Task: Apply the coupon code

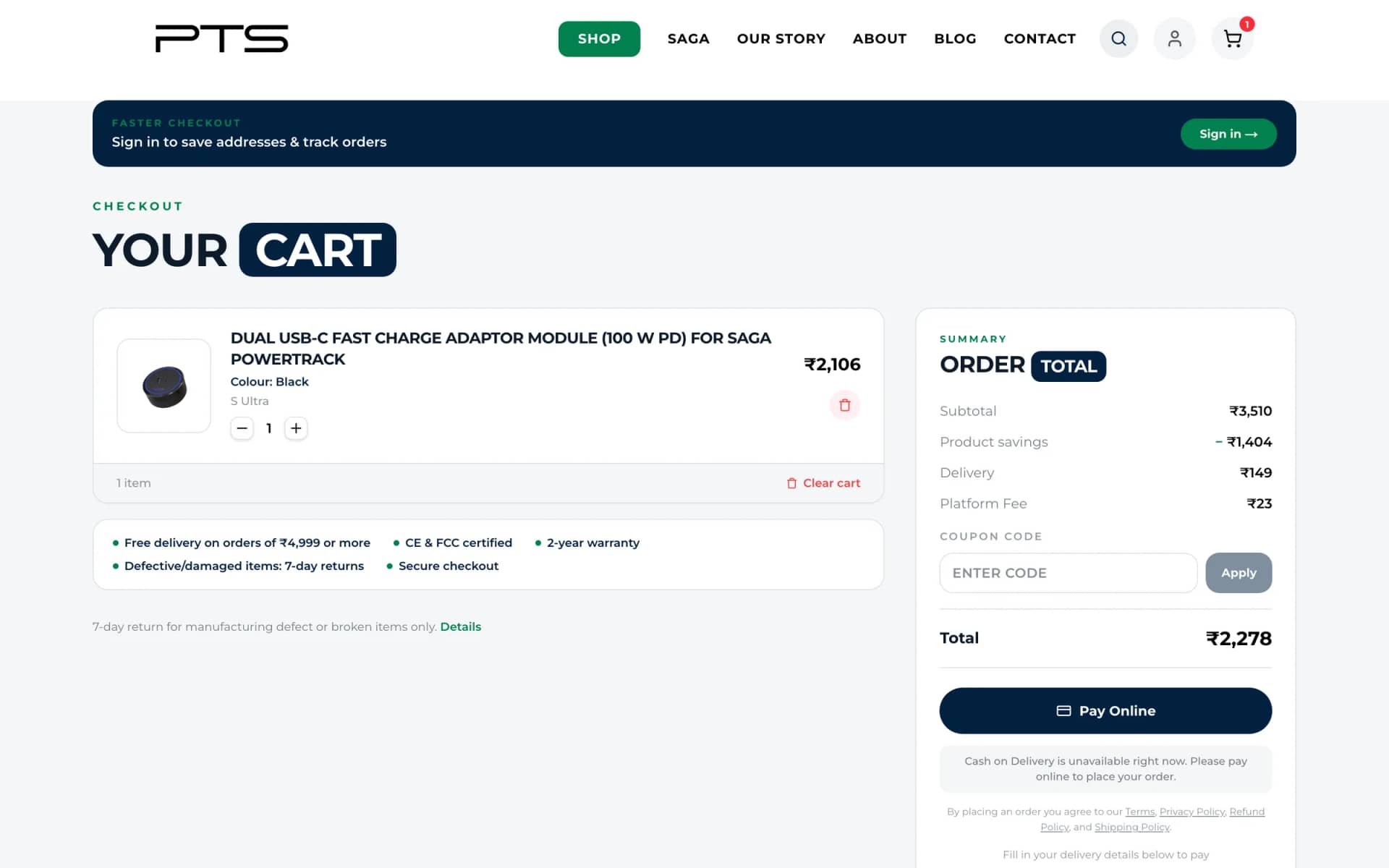Action: pyautogui.click(x=1238, y=573)
